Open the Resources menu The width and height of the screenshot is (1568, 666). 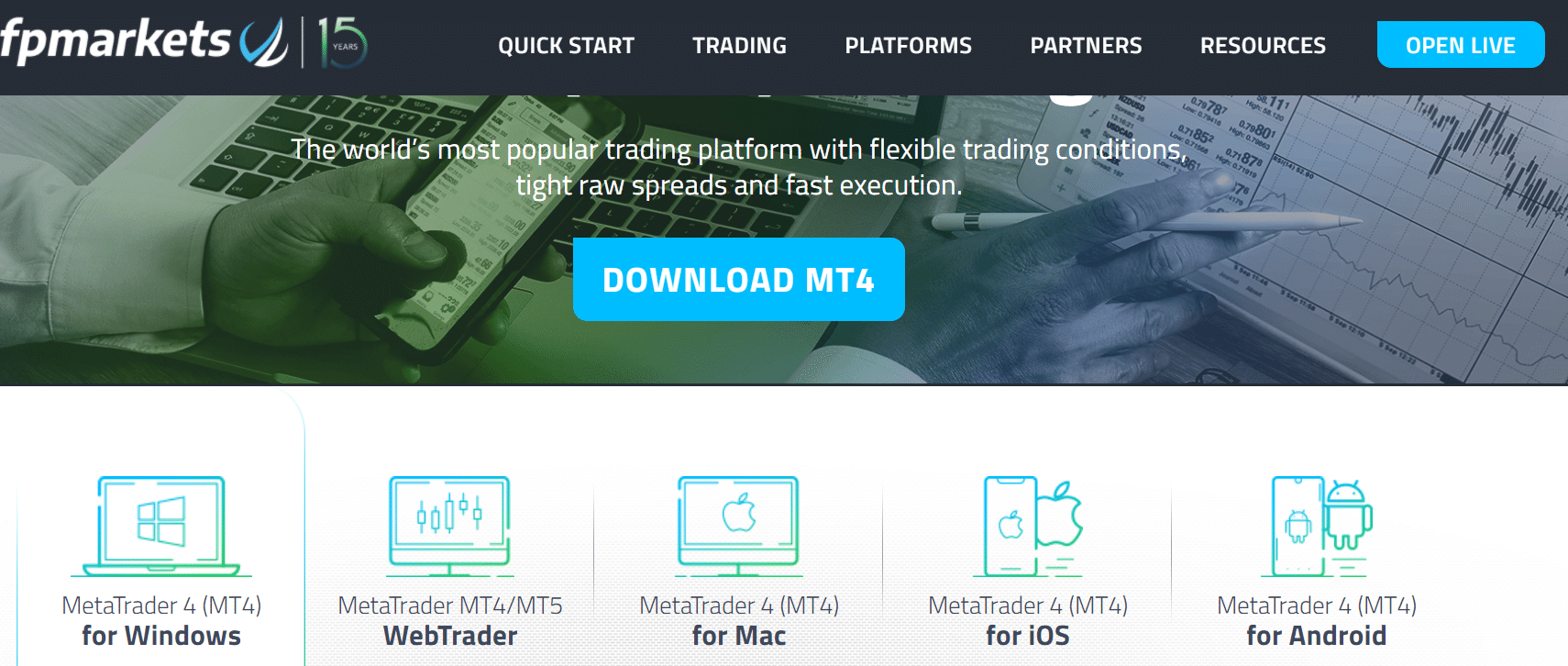point(1263,46)
